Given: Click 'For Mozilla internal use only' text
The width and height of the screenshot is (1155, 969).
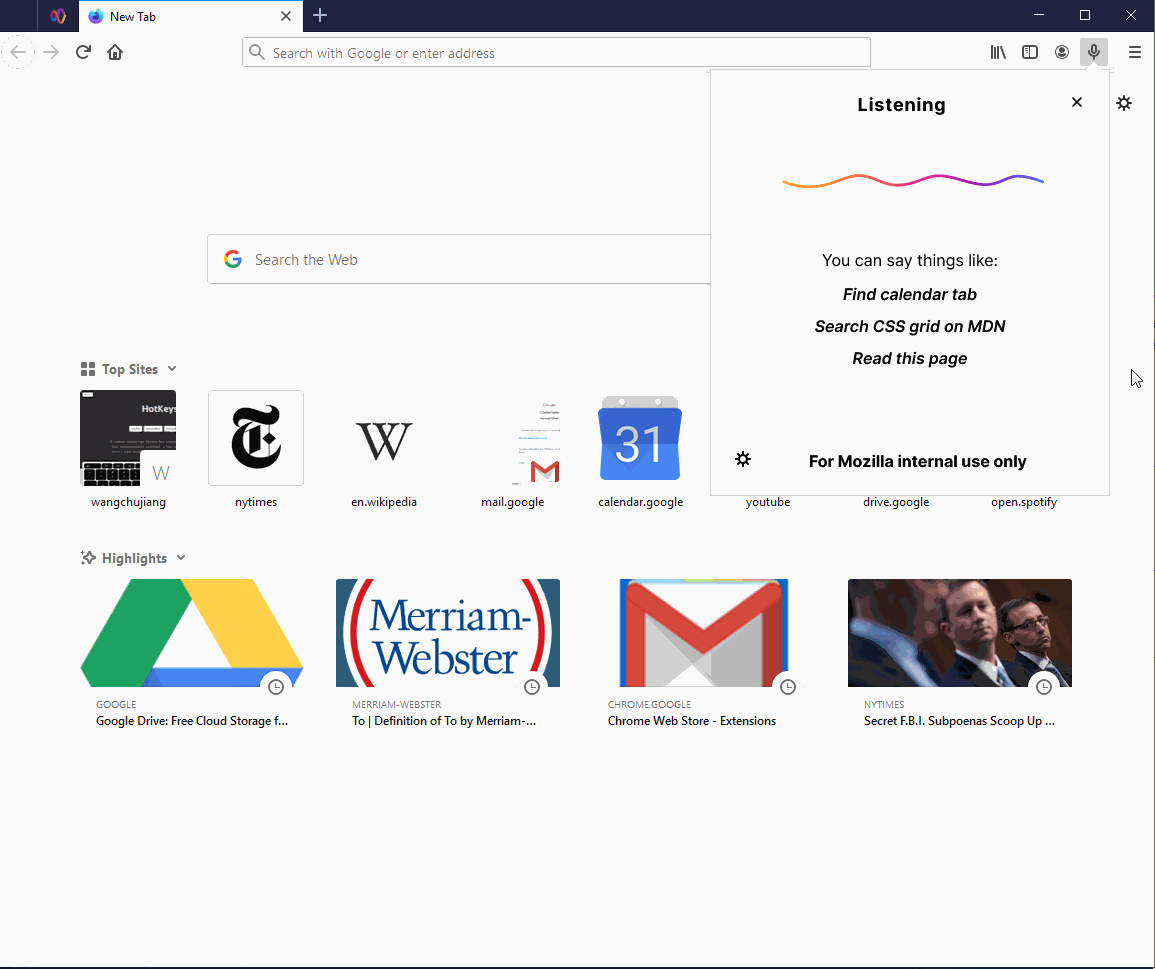Looking at the screenshot, I should point(917,461).
